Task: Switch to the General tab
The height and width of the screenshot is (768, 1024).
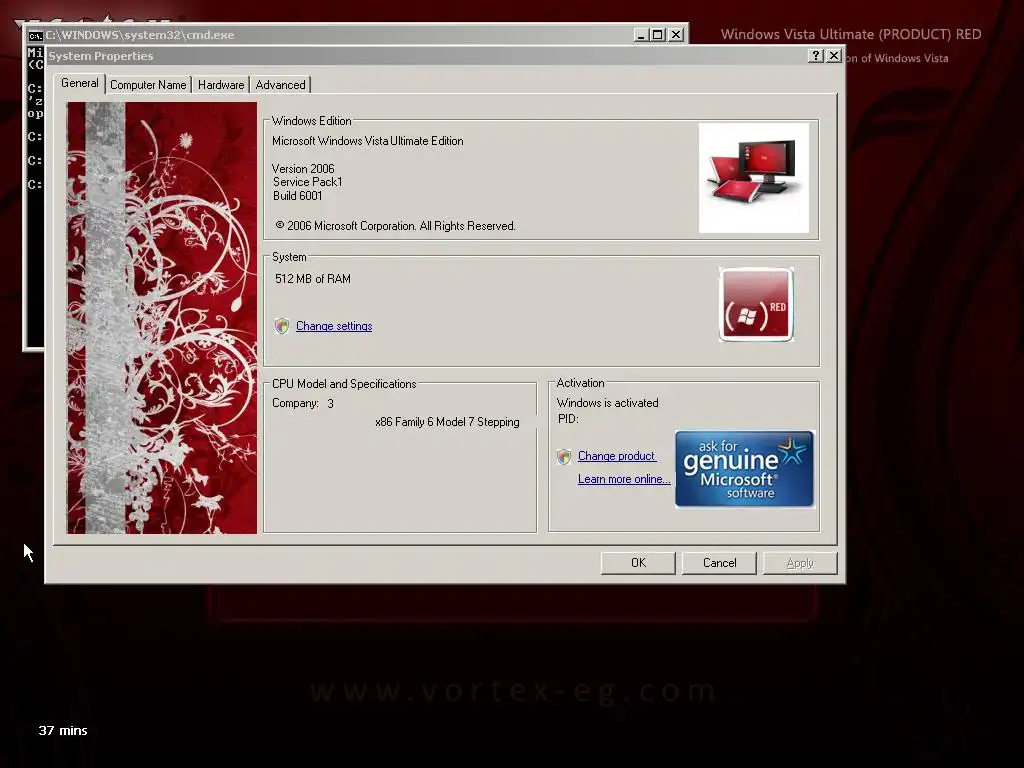Action: pyautogui.click(x=79, y=83)
